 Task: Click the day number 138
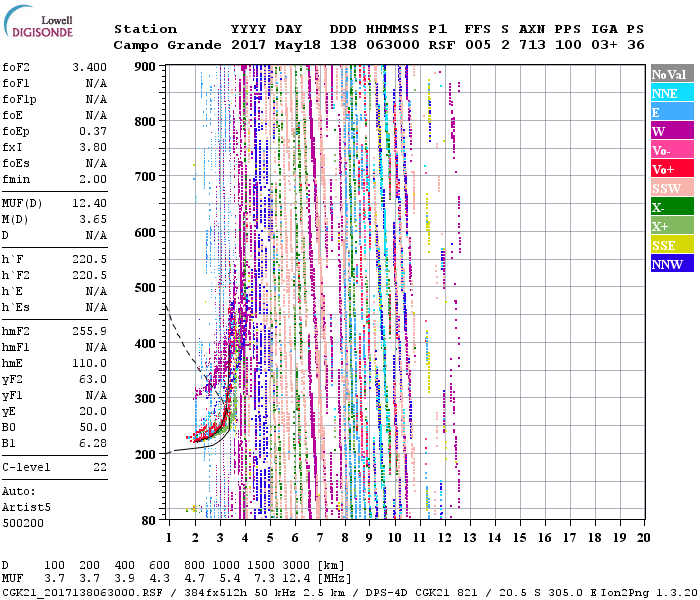(343, 45)
